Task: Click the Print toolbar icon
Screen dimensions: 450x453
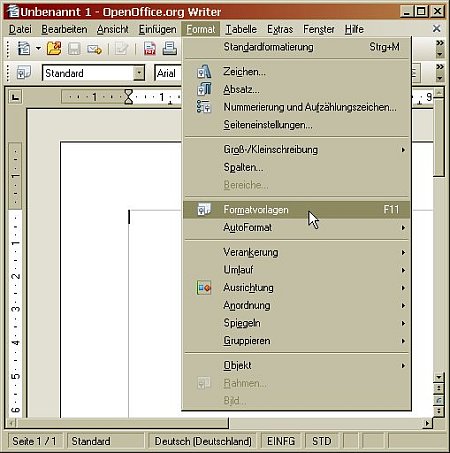Action: click(x=170, y=49)
